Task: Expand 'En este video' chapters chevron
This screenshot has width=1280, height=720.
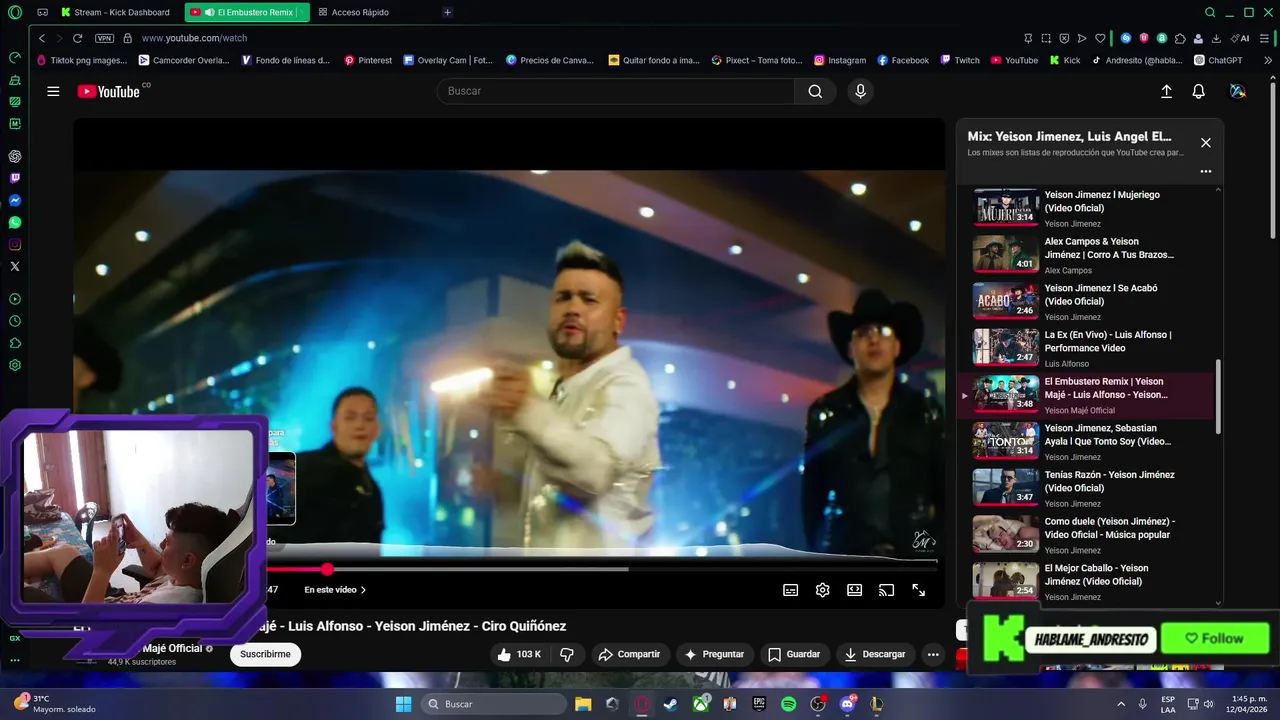Action: 363,590
